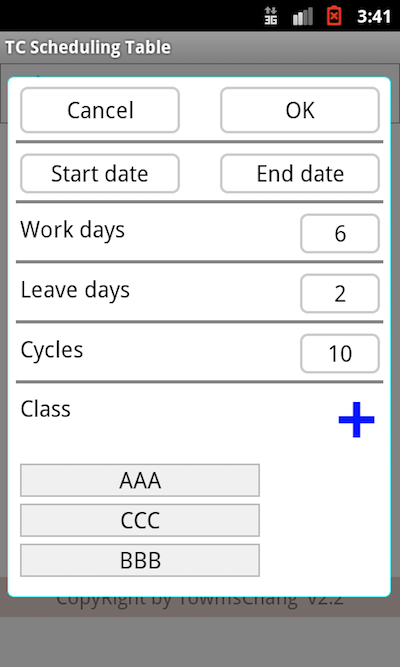The height and width of the screenshot is (667, 400).
Task: Tap the signal strength icon
Action: pyautogui.click(x=303, y=17)
